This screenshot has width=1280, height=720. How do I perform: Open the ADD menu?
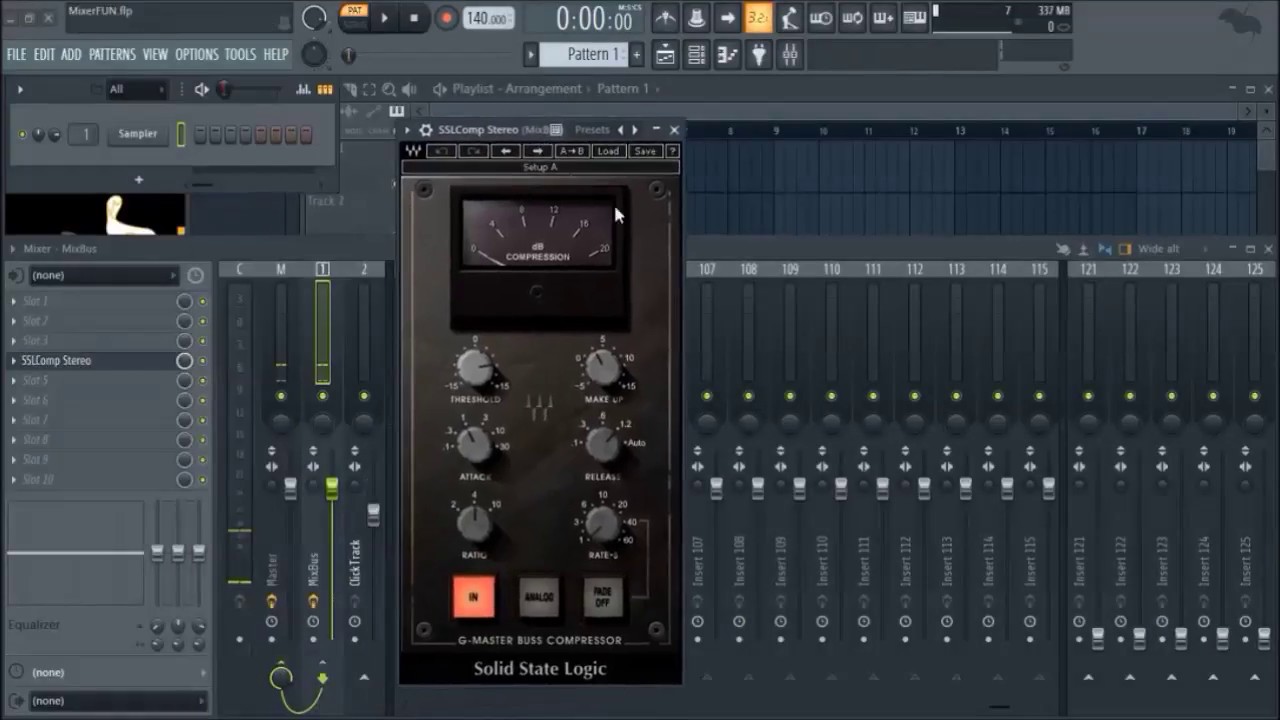click(71, 55)
